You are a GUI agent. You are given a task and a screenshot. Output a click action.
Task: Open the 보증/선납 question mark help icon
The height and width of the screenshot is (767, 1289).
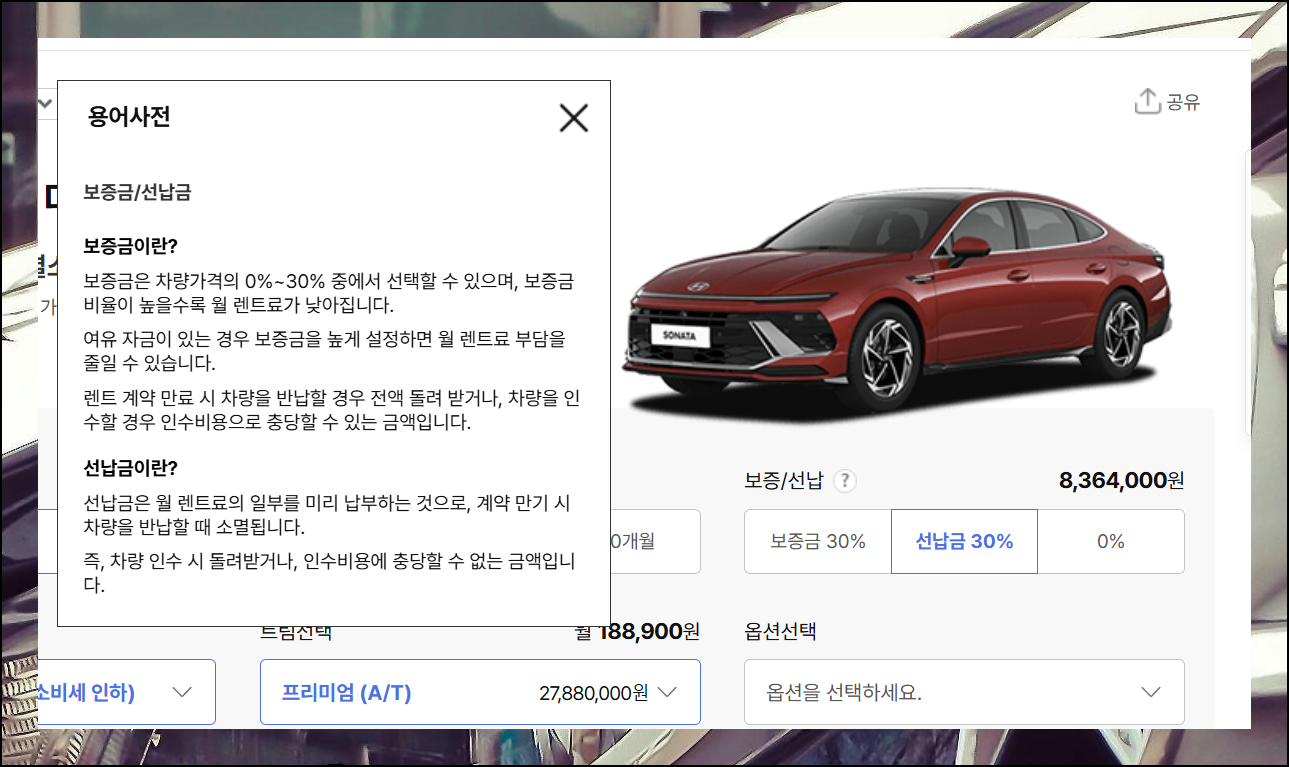tap(845, 481)
